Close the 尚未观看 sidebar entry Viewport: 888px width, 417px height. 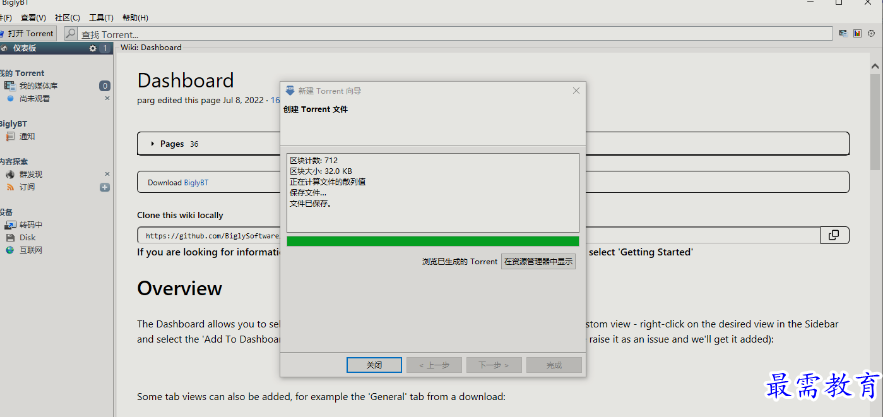pos(107,98)
